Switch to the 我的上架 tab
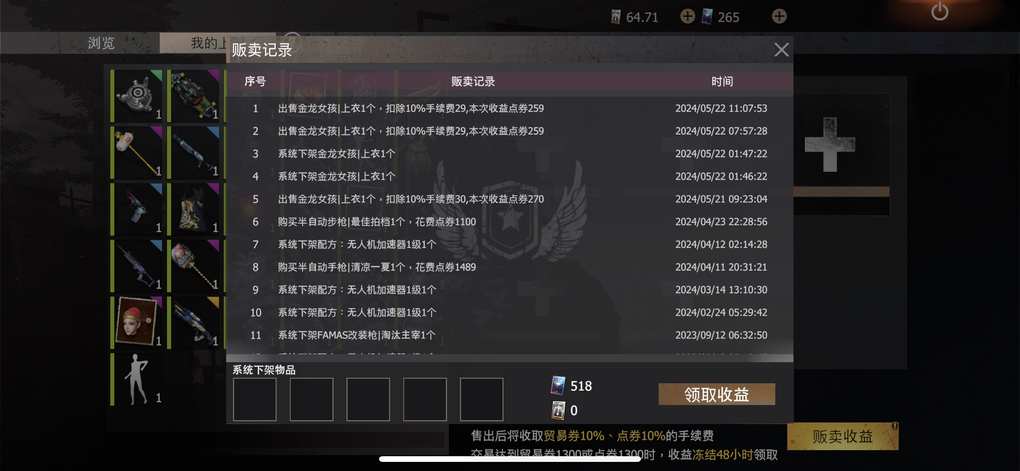Image resolution: width=1020 pixels, height=471 pixels. [208, 43]
